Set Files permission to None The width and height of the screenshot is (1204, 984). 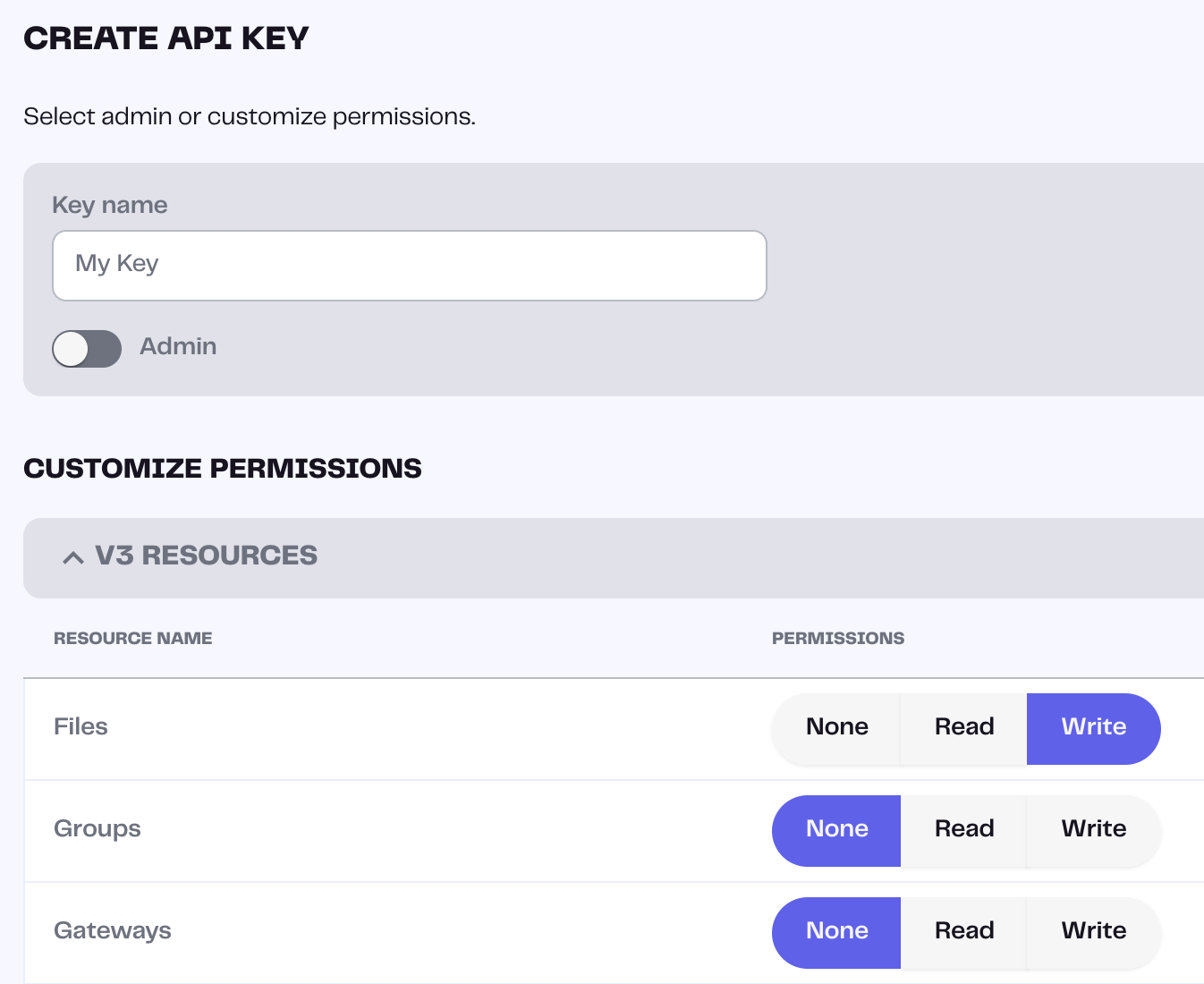coord(837,727)
